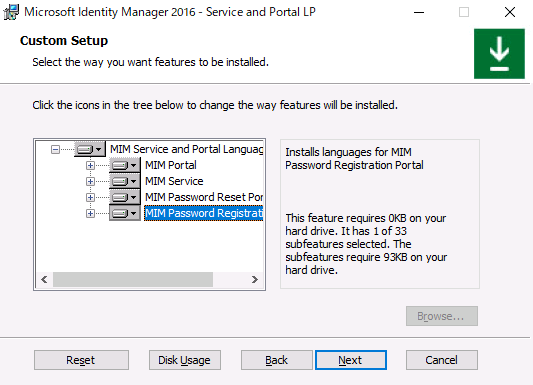This screenshot has height=385, width=533.
Task: Click the green download arrow banner image
Action: tap(499, 54)
